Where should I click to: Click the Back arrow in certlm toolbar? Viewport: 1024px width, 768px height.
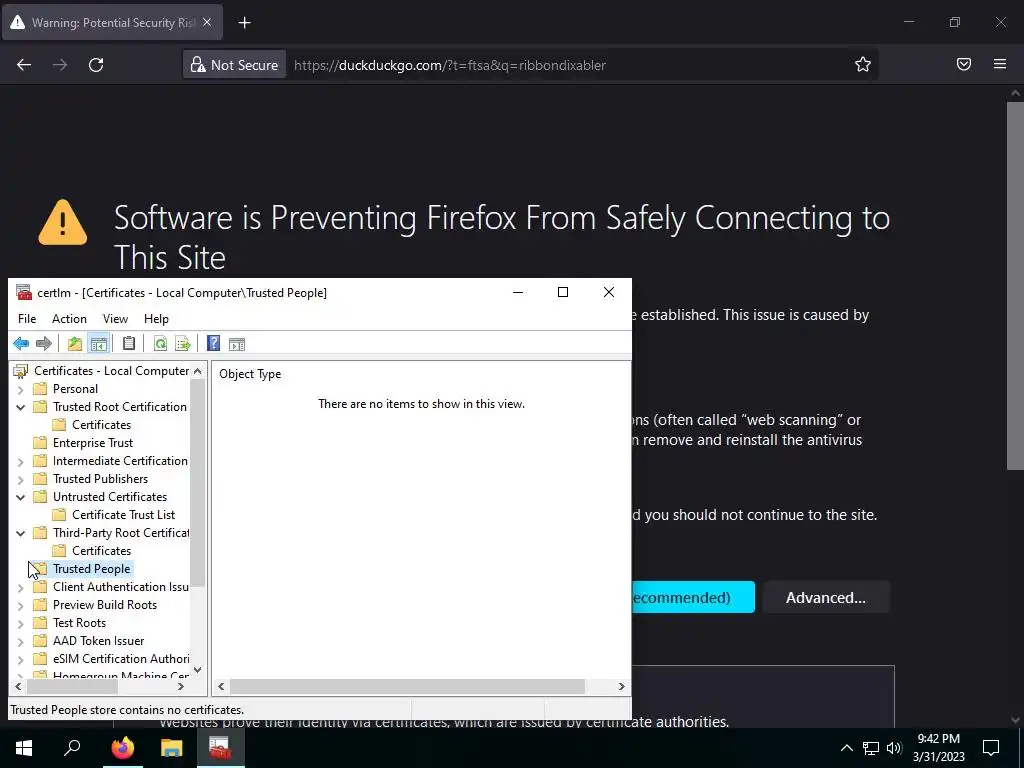click(x=21, y=344)
